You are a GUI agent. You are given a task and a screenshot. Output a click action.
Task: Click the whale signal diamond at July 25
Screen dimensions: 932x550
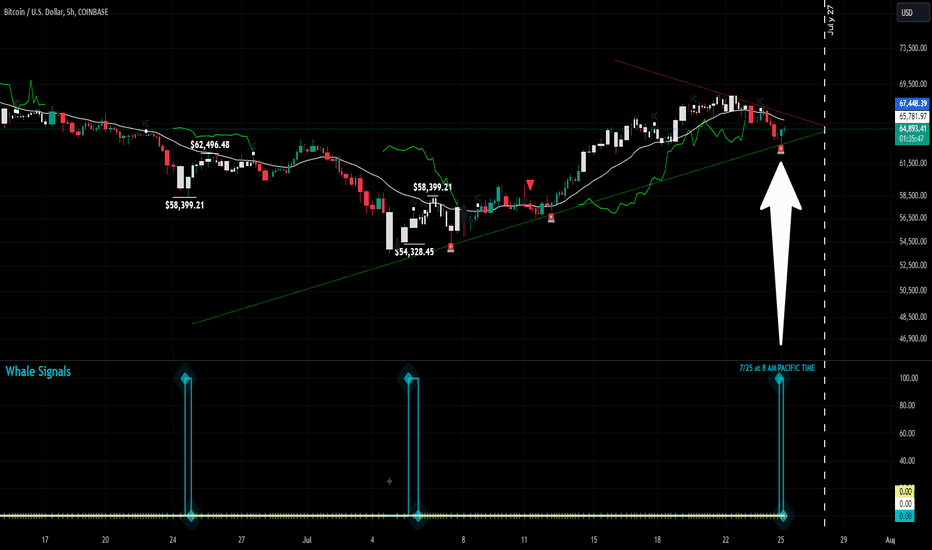pyautogui.click(x=779, y=378)
